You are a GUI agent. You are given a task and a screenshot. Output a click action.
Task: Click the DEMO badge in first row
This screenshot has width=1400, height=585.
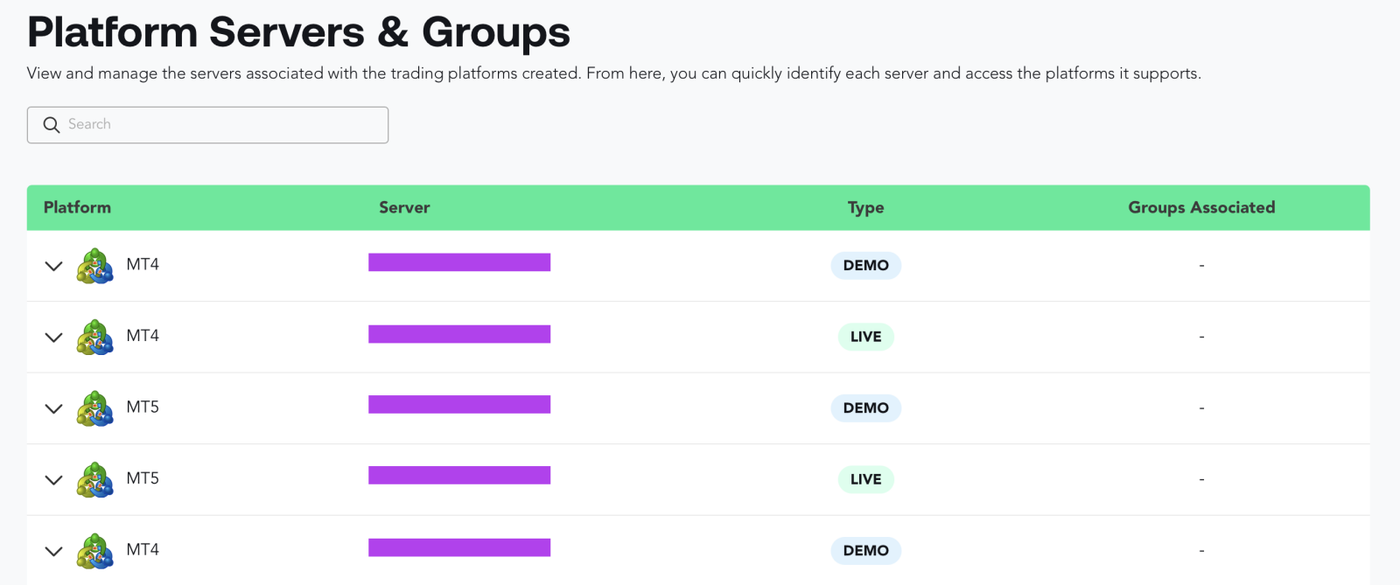click(x=866, y=266)
